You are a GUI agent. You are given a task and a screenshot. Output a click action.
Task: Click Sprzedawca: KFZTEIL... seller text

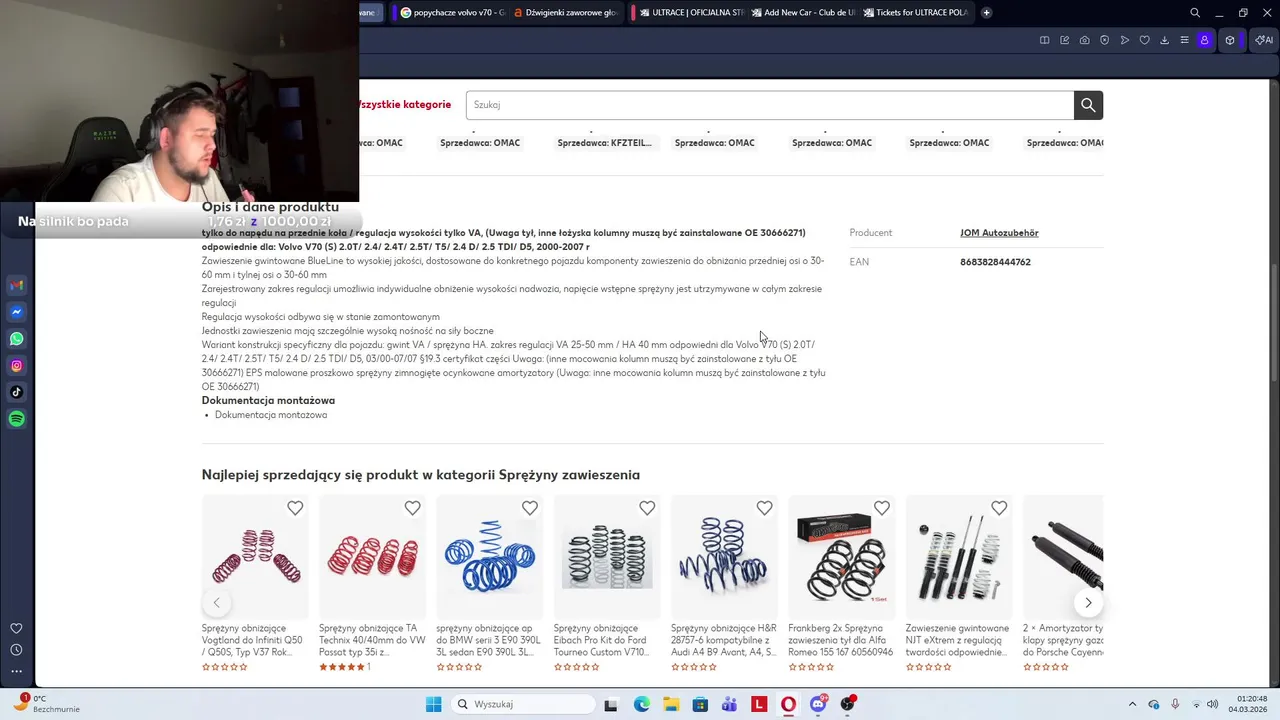[604, 143]
